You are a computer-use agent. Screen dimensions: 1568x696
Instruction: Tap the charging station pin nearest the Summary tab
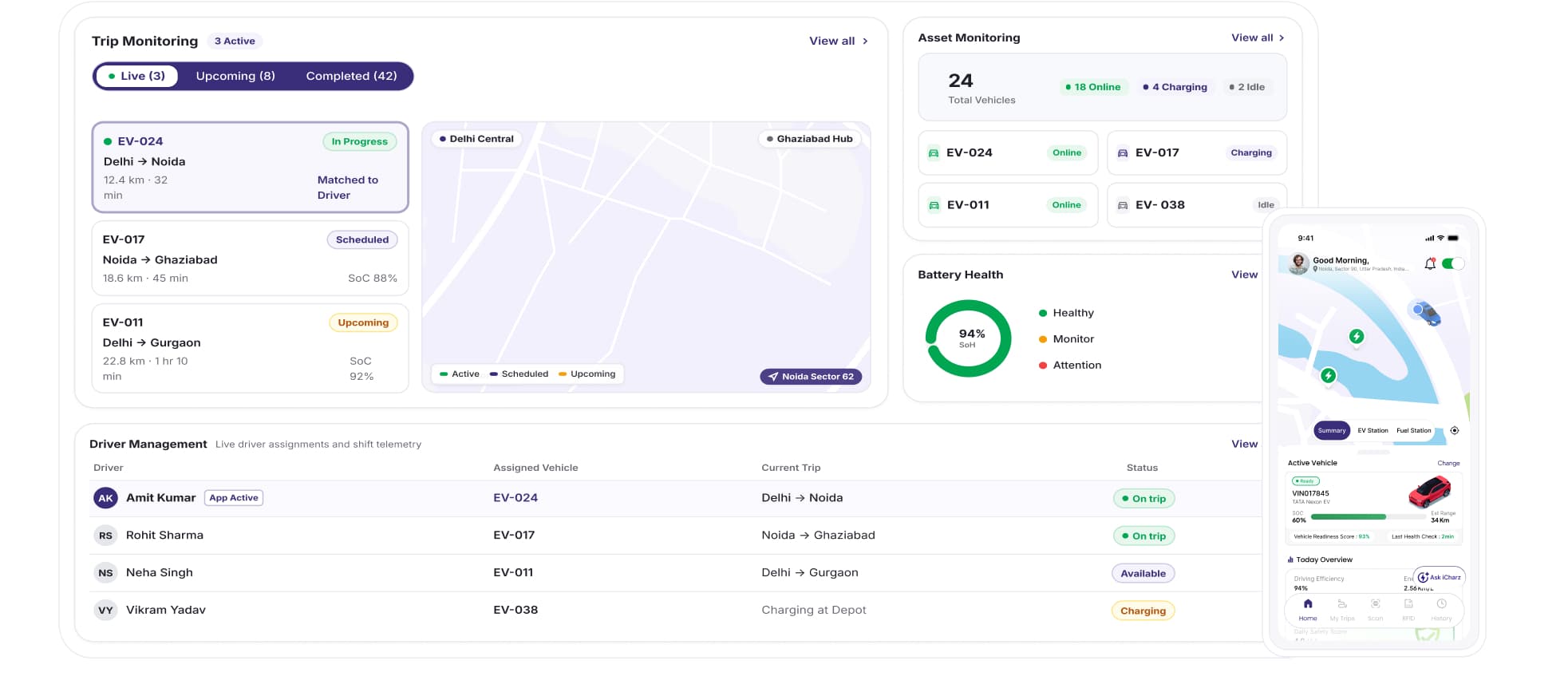1328,375
